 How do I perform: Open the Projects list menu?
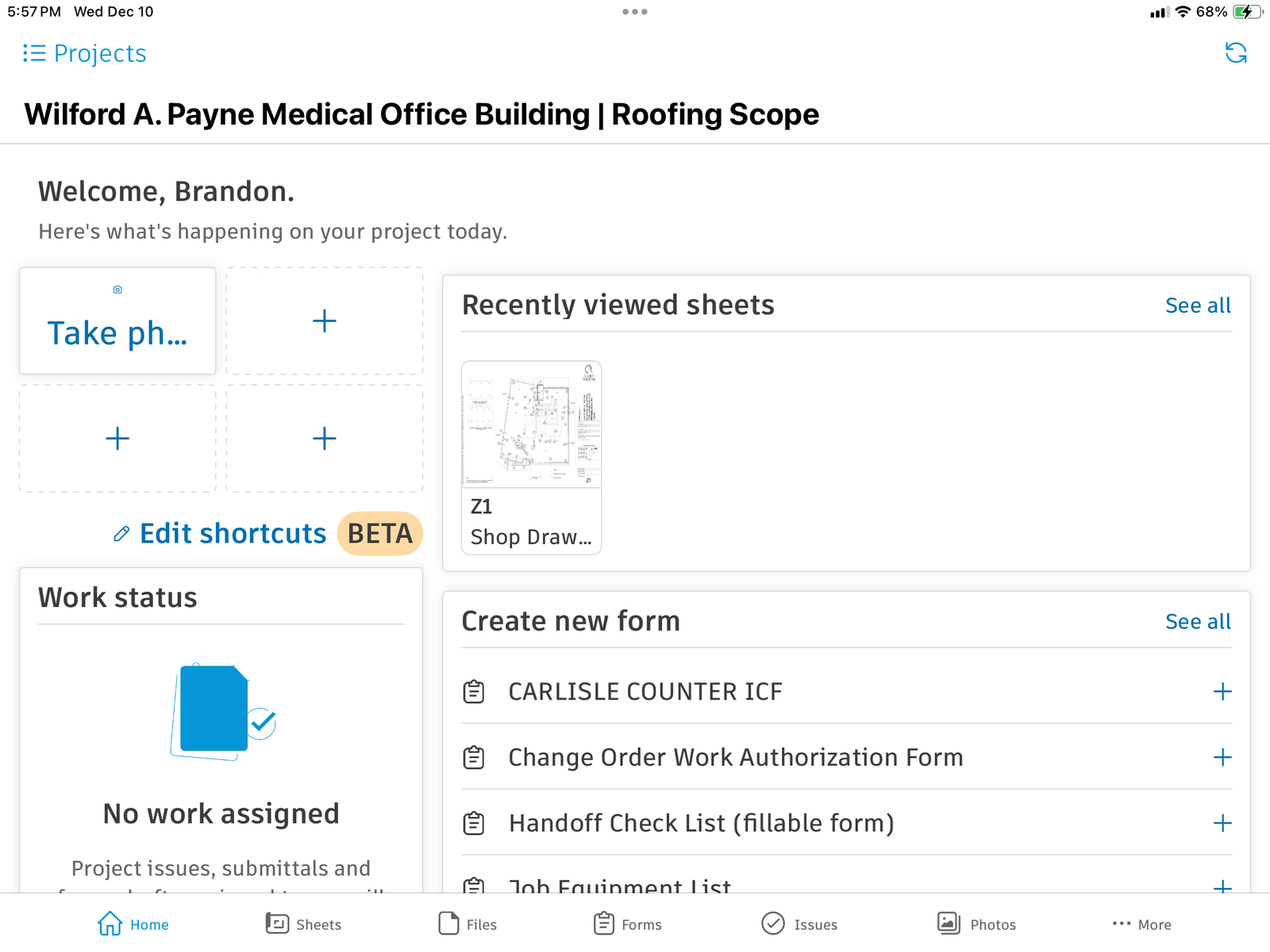(x=84, y=53)
